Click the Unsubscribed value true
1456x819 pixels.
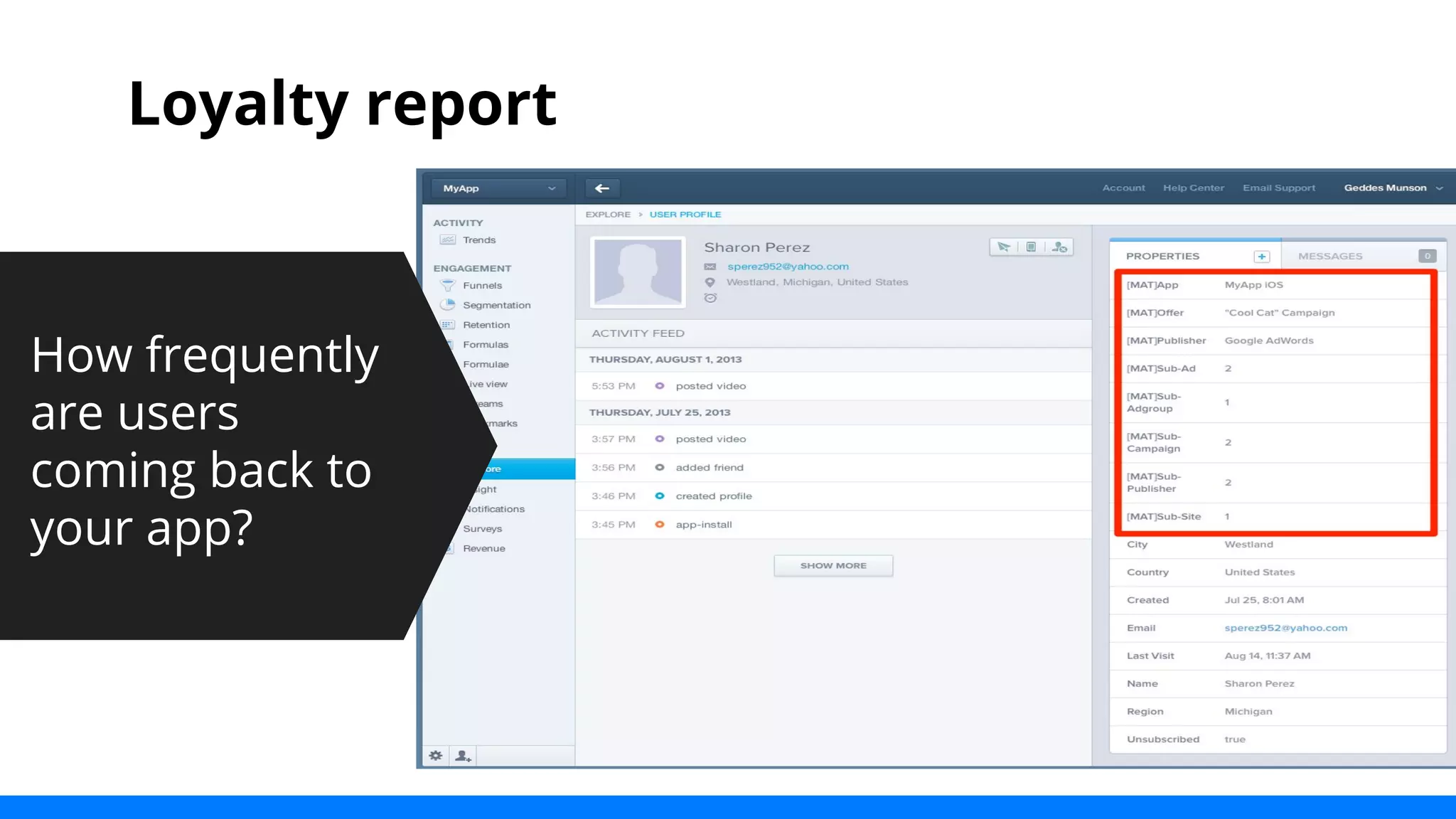(1235, 739)
